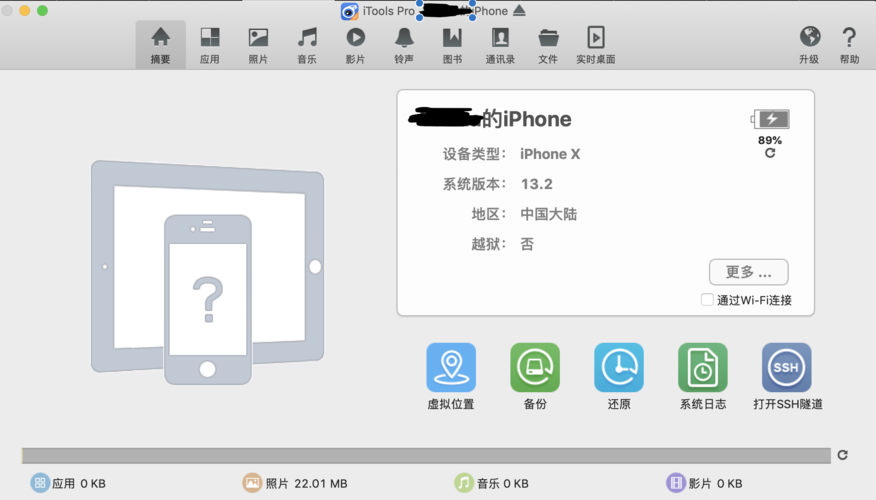Click the 中国大陆 region value

pyautogui.click(x=549, y=215)
